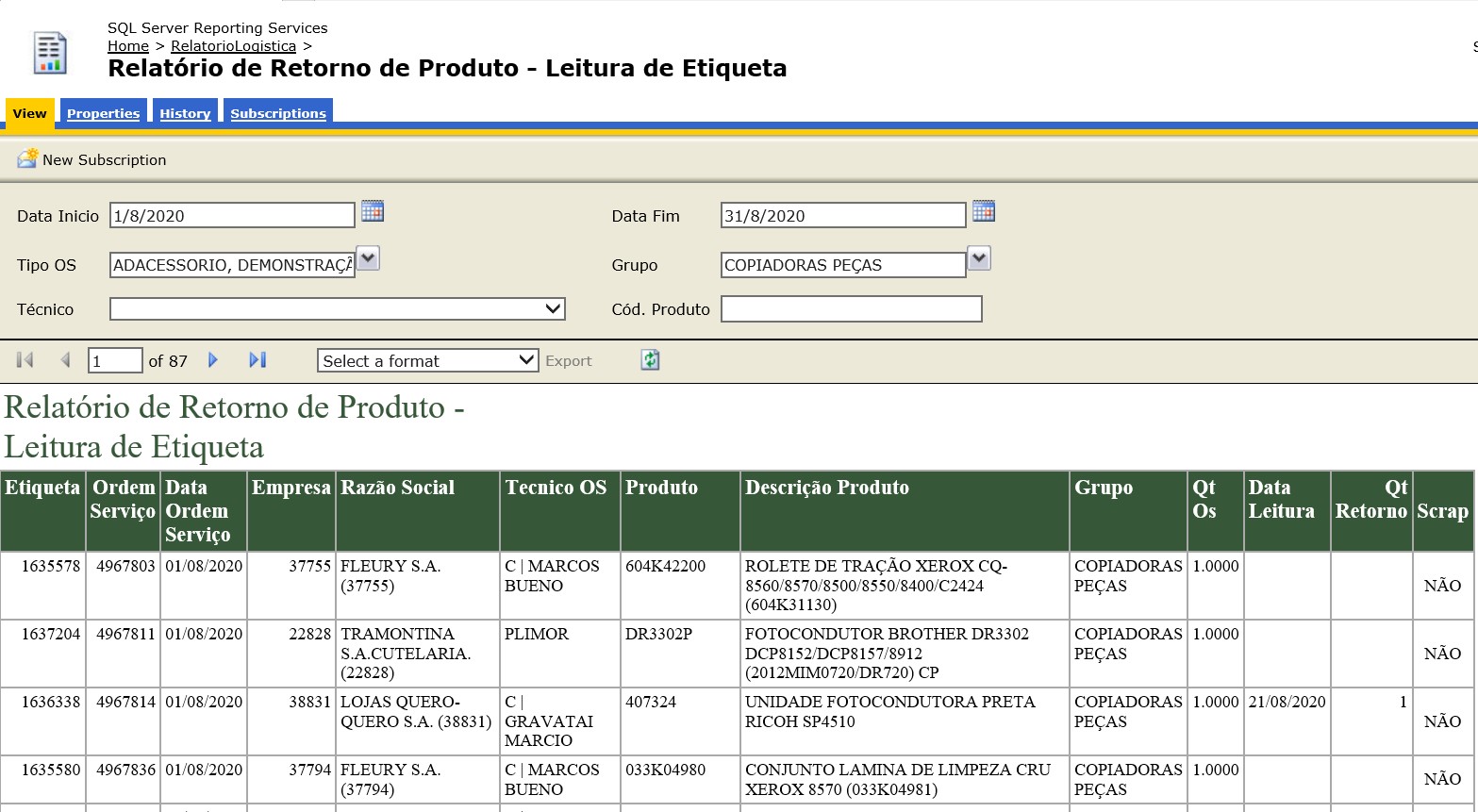
Task: Focus the Data Inicio date field
Action: point(232,215)
